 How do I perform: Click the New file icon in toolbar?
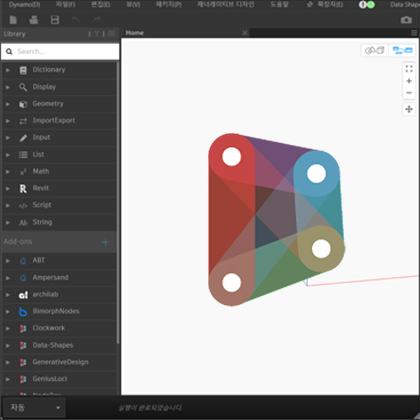13,20
